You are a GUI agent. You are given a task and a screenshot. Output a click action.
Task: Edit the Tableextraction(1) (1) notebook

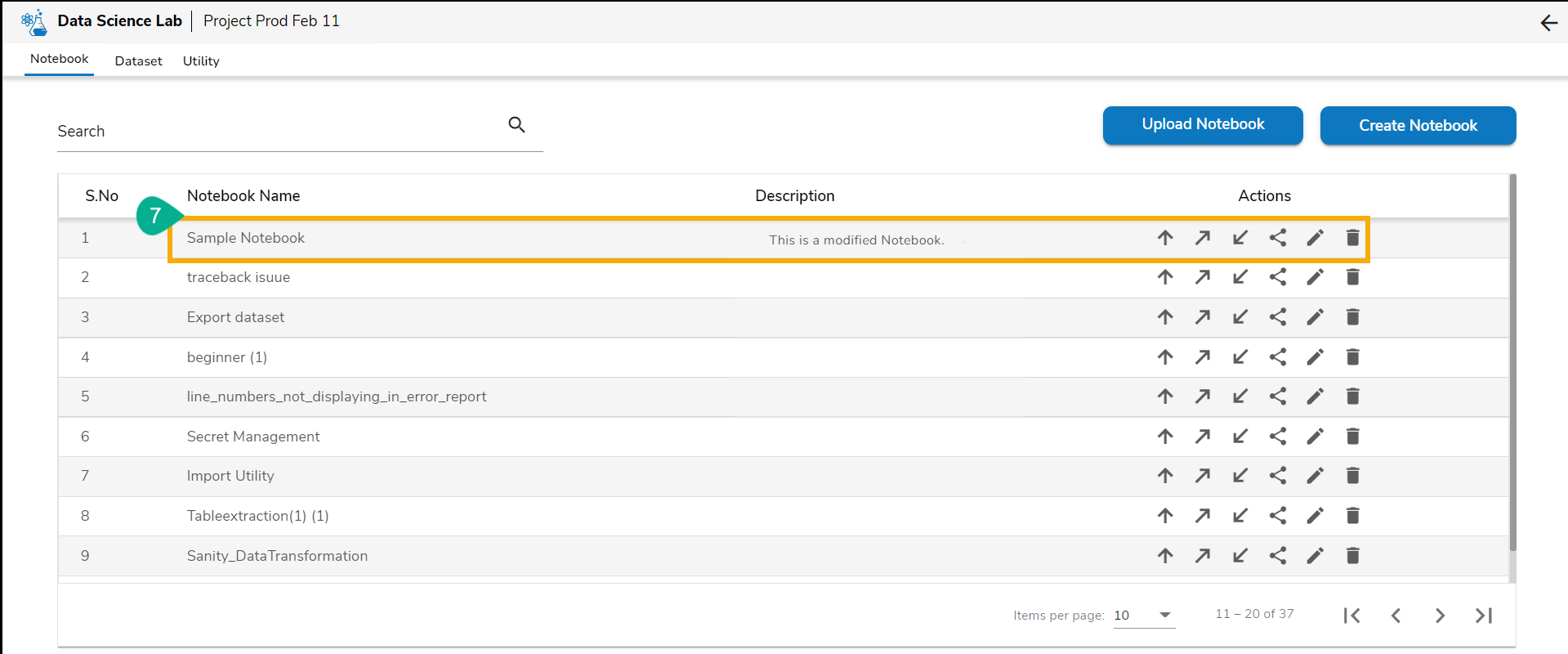tap(1315, 516)
